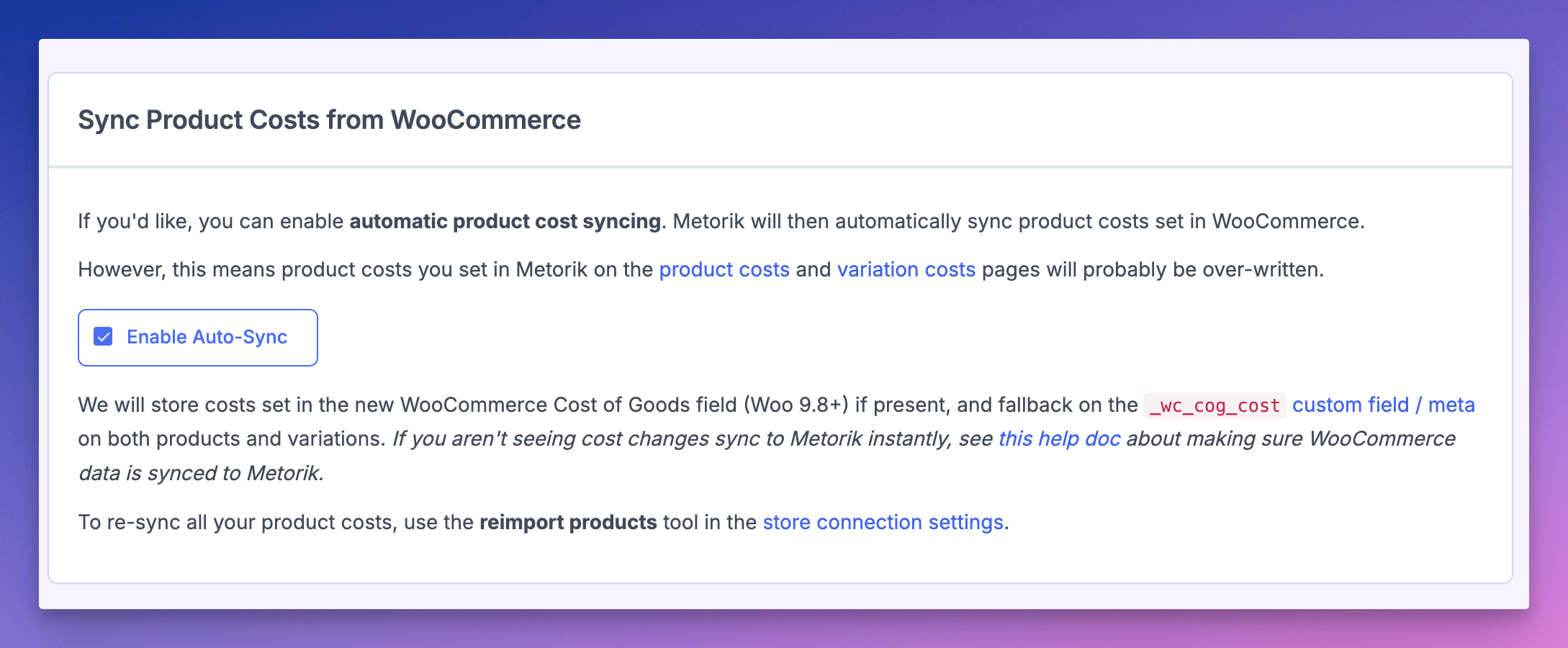This screenshot has height=648, width=1568.
Task: Click the bold automatic product cost syncing text
Action: 505,221
